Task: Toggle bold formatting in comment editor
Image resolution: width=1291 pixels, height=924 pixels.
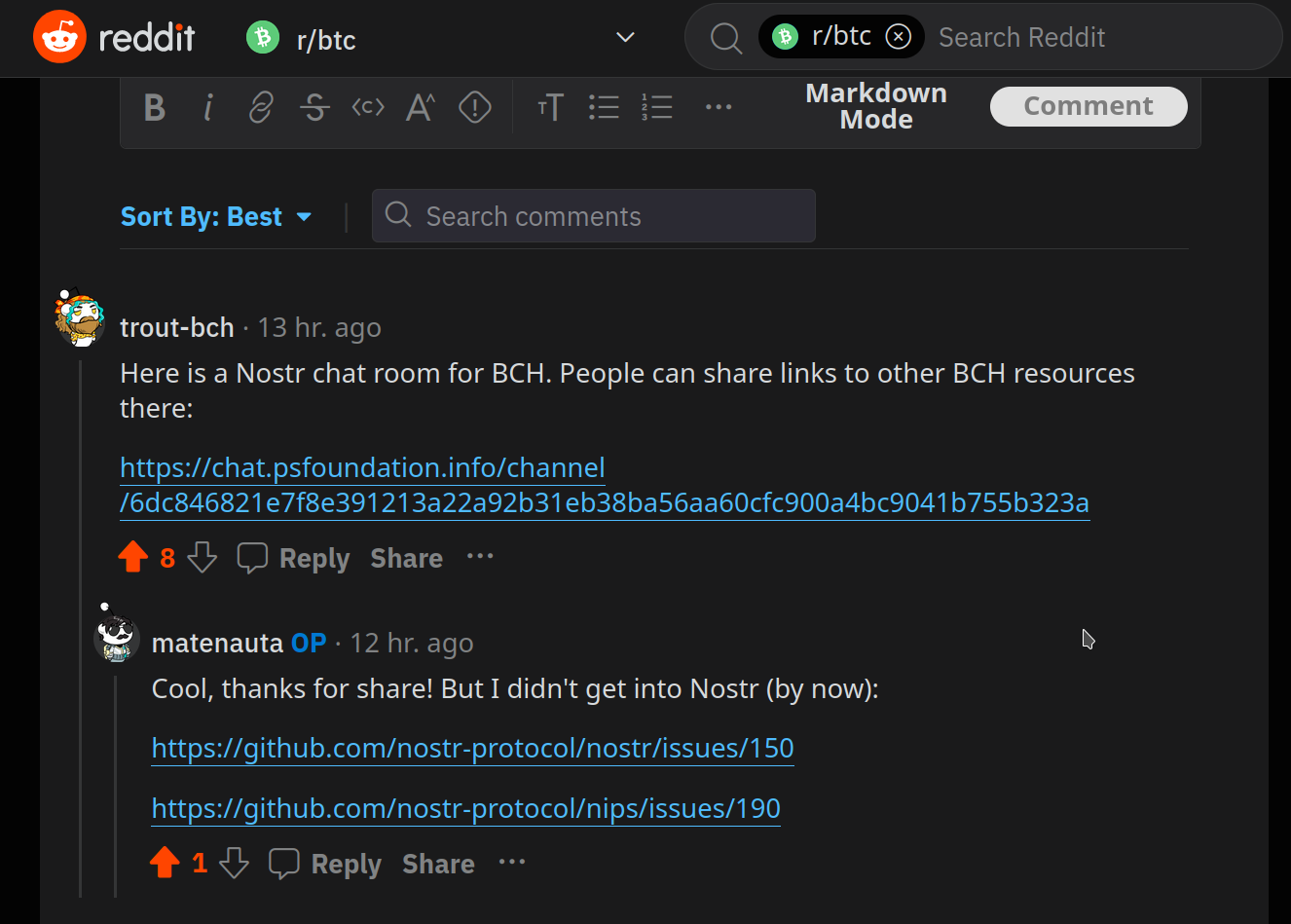Action: pyautogui.click(x=154, y=107)
